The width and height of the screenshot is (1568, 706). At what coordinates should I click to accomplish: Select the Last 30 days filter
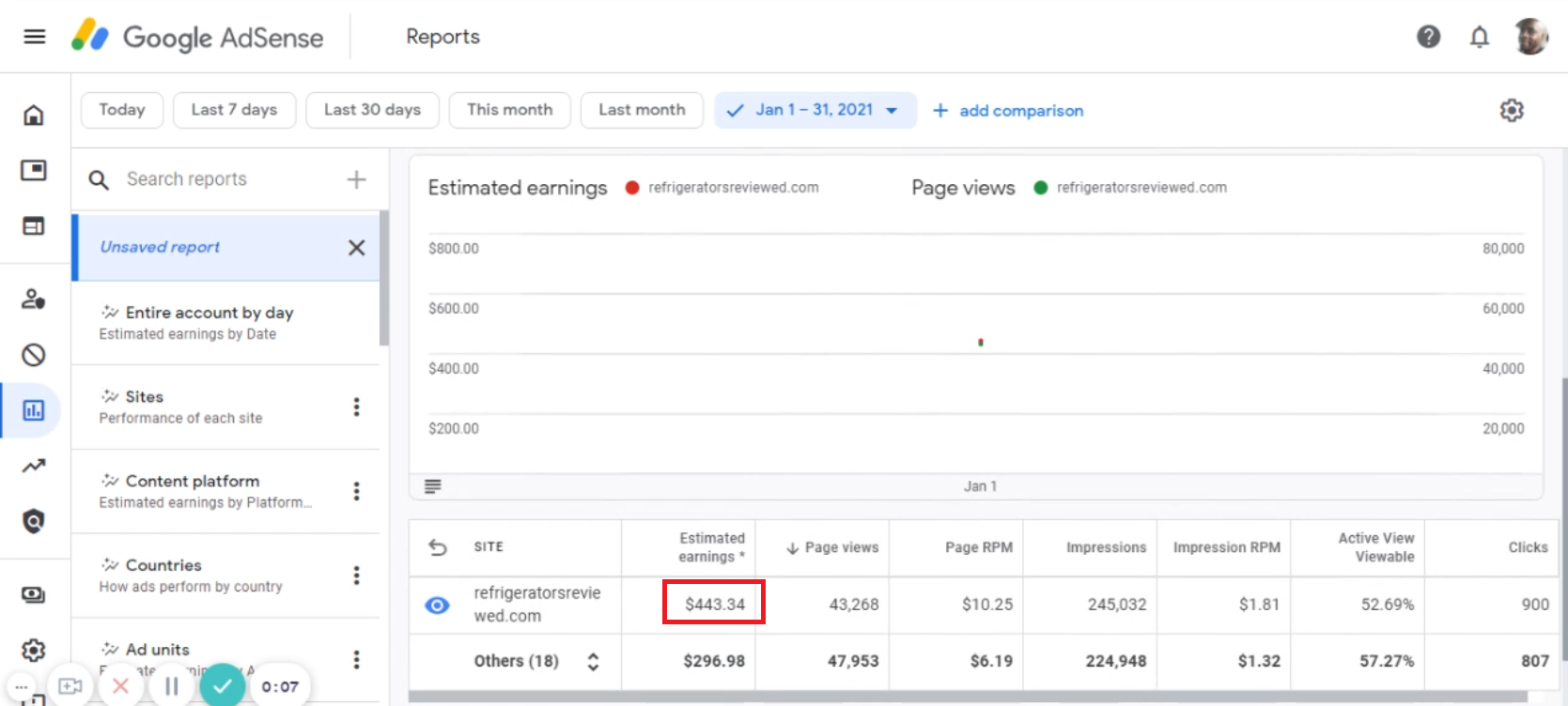point(372,110)
